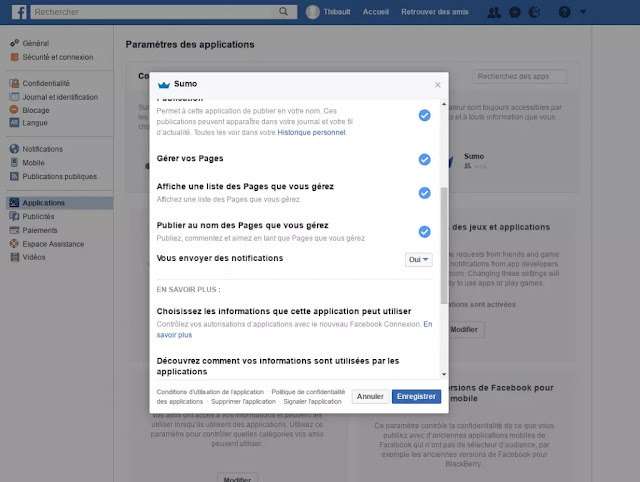Click the search magnifier icon
This screenshot has height=482, width=640.
coord(283,11)
